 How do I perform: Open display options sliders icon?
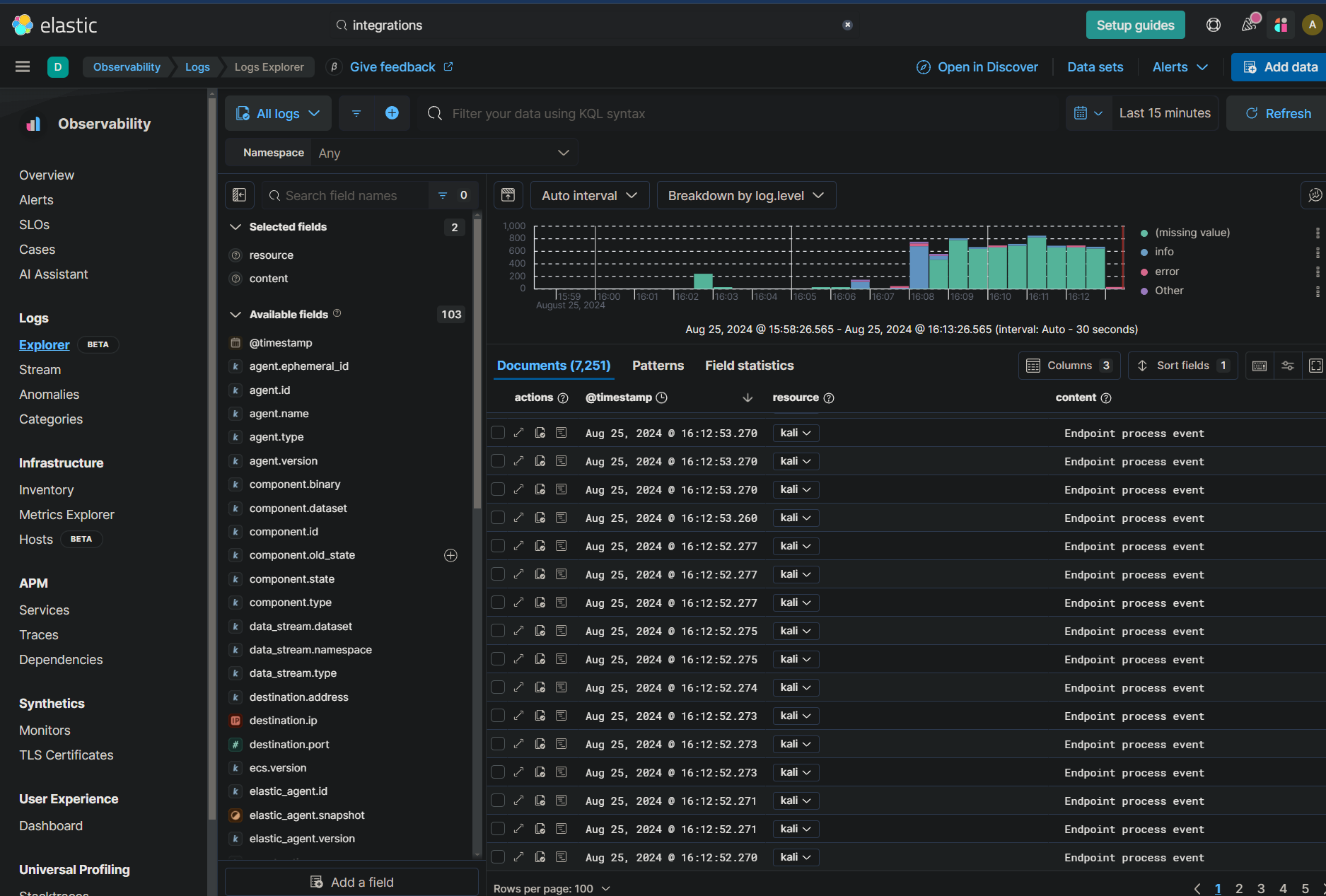(x=1288, y=366)
